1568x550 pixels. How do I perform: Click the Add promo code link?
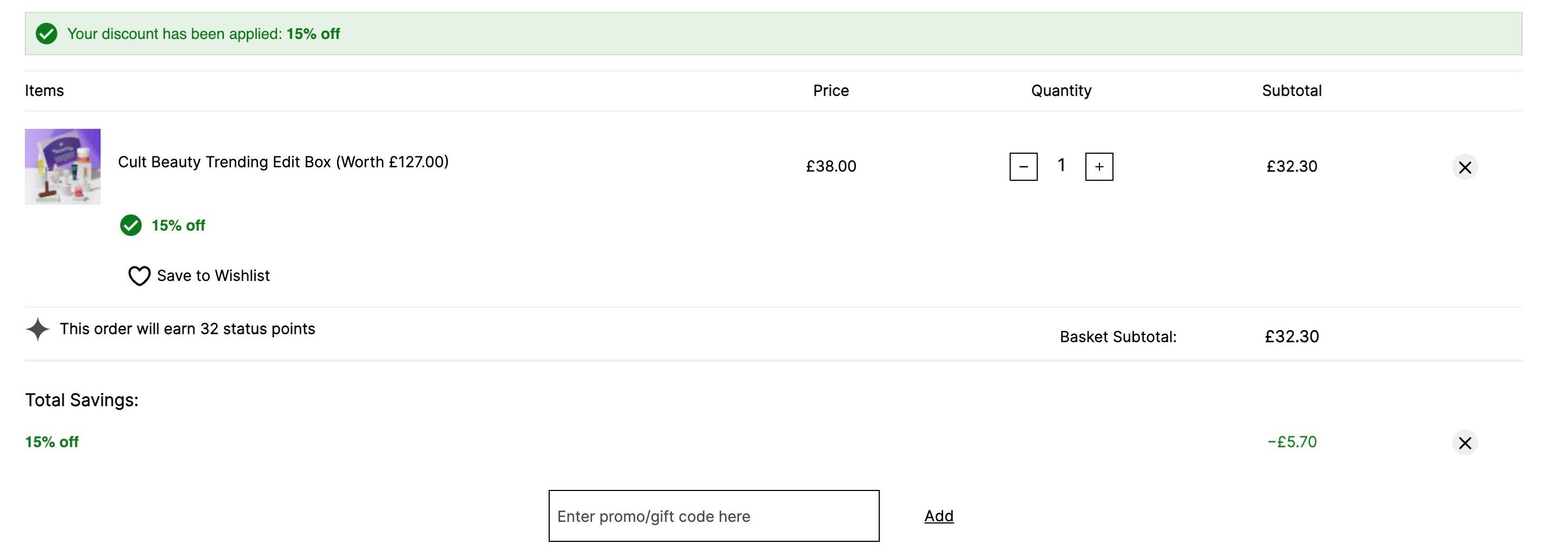tap(939, 516)
